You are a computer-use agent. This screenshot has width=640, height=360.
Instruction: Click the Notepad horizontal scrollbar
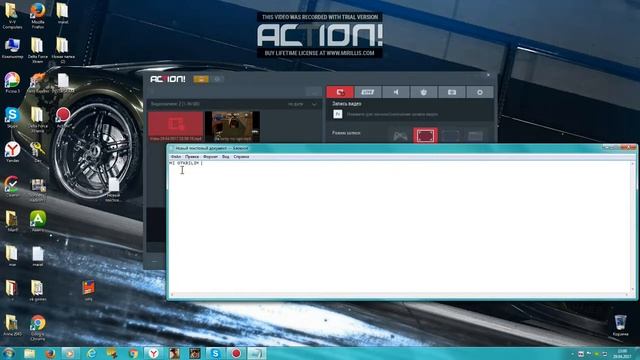pos(400,295)
